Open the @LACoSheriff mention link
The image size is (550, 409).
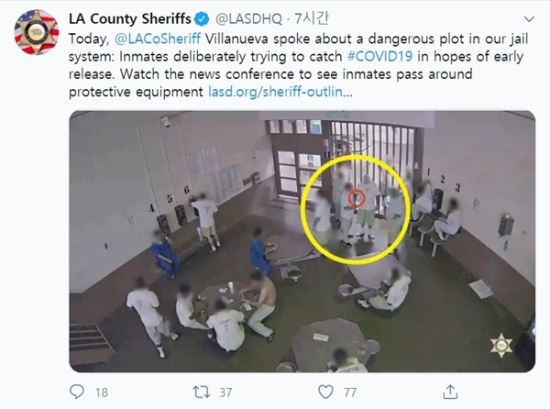[157, 39]
